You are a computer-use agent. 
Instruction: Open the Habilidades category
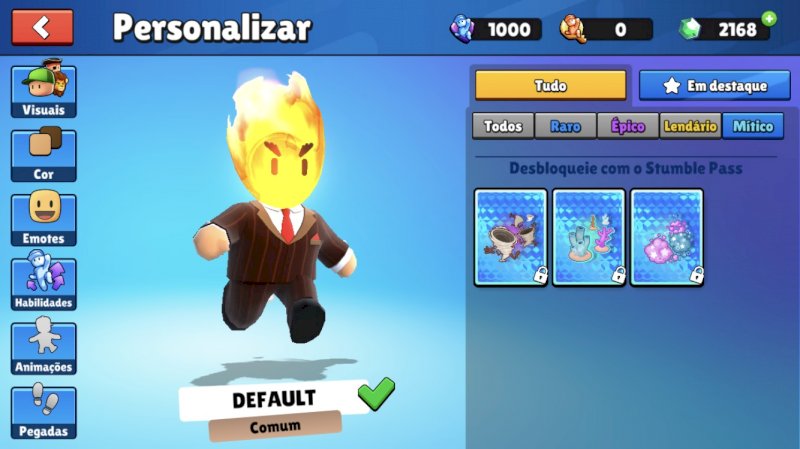coord(43,281)
